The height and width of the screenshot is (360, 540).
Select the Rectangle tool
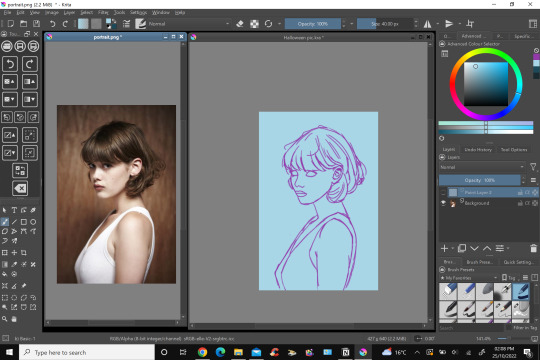click(x=24, y=222)
